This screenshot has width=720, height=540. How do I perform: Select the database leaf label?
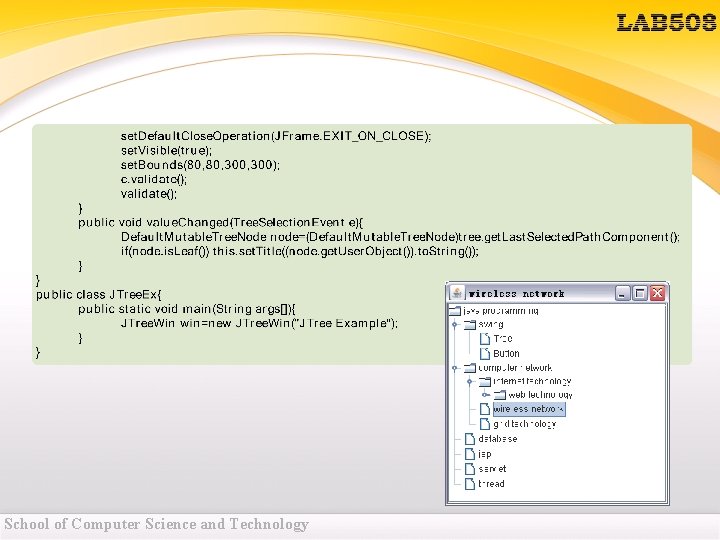498,439
